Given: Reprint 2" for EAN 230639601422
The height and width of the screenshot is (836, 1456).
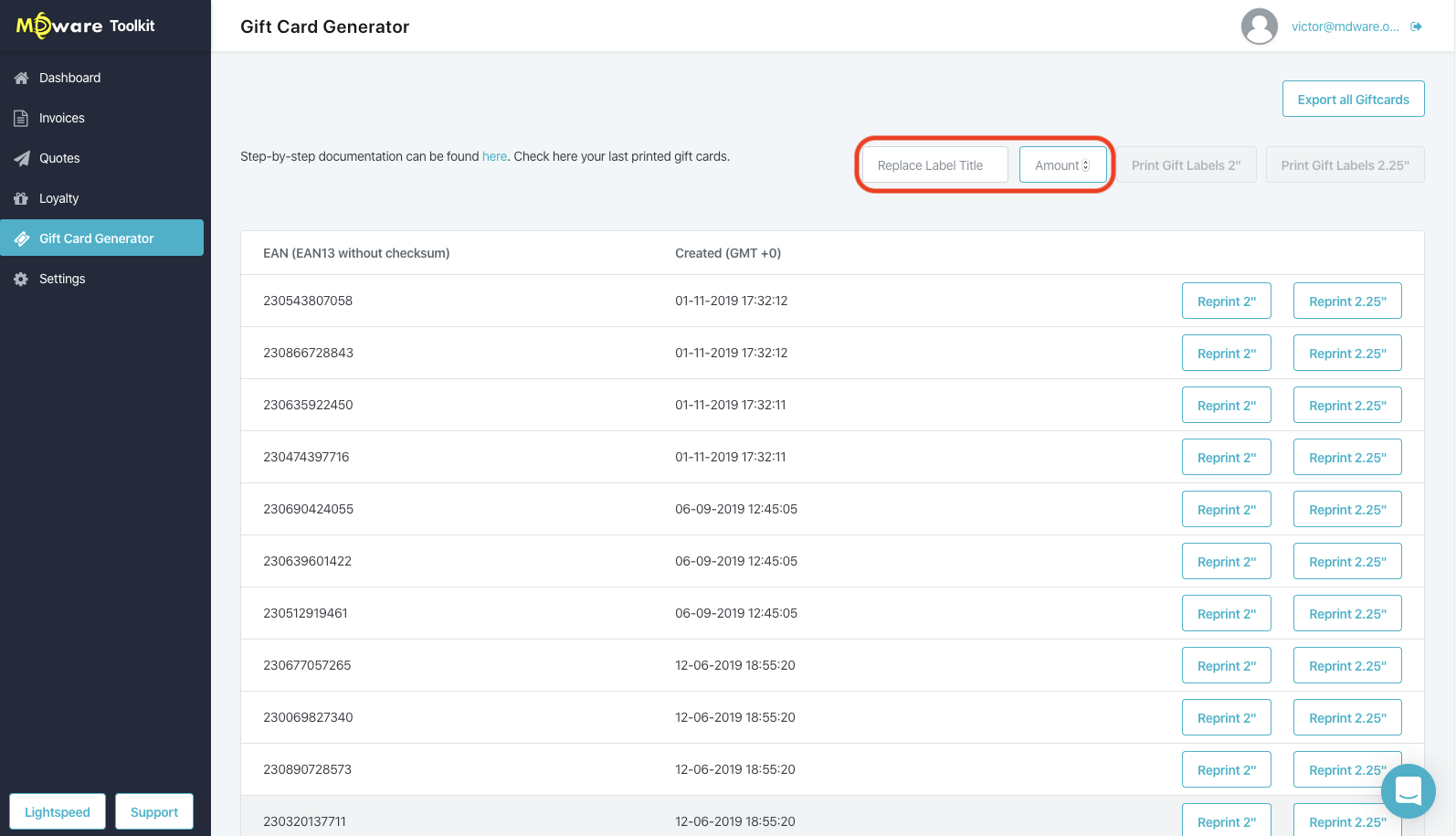Looking at the screenshot, I should click(1227, 561).
